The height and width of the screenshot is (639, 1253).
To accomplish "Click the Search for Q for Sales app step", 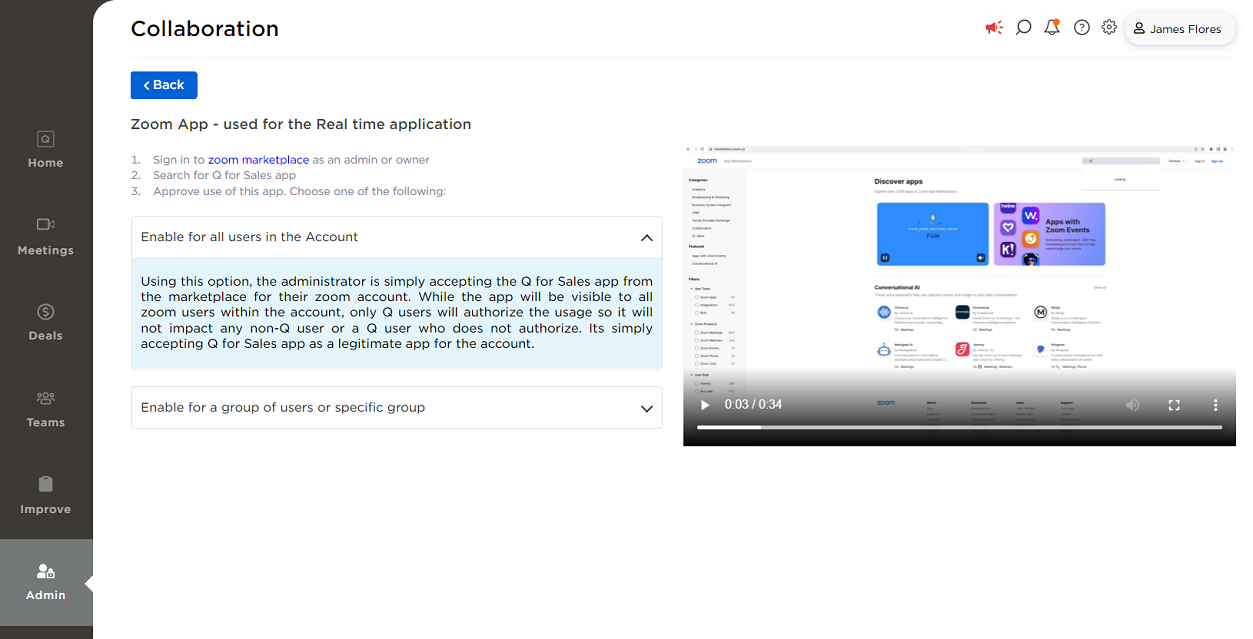I will coord(224,175).
